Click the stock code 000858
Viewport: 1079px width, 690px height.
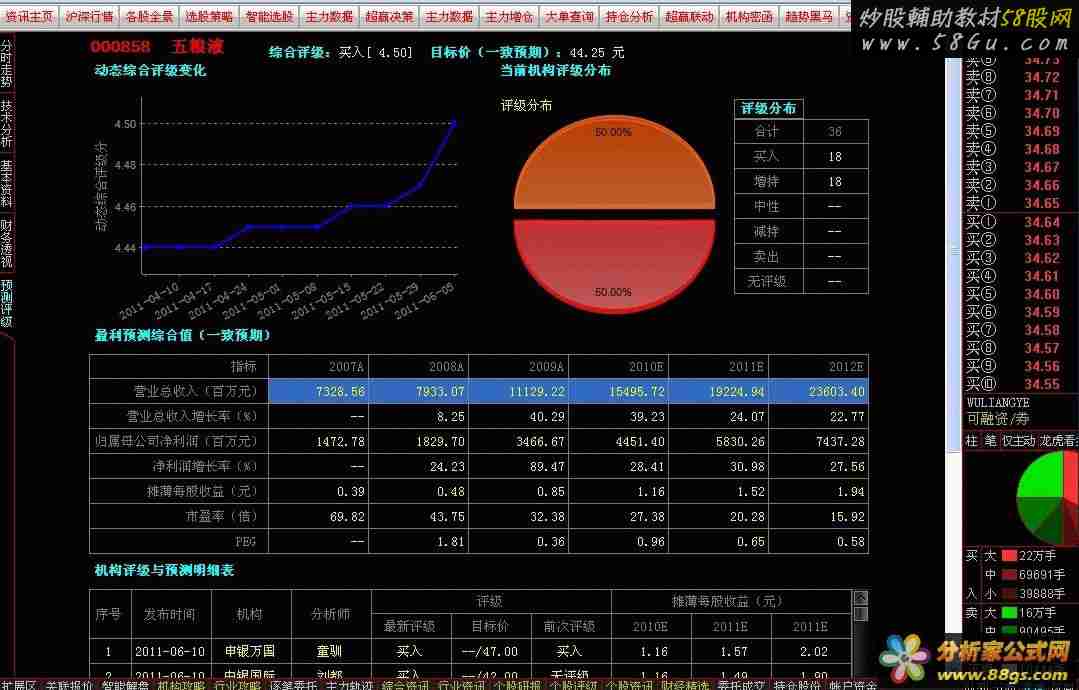coord(120,47)
